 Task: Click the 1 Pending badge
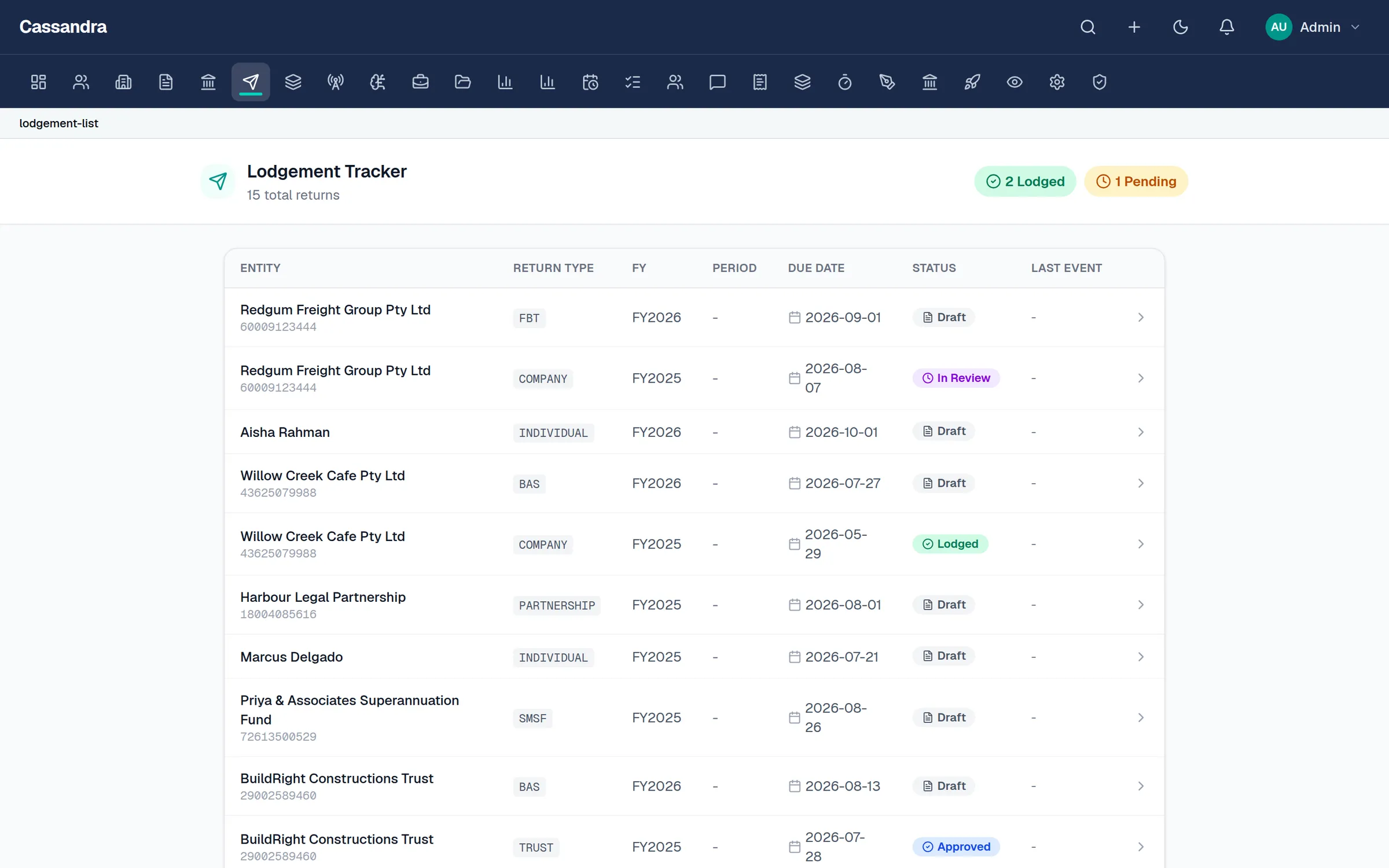(1136, 182)
